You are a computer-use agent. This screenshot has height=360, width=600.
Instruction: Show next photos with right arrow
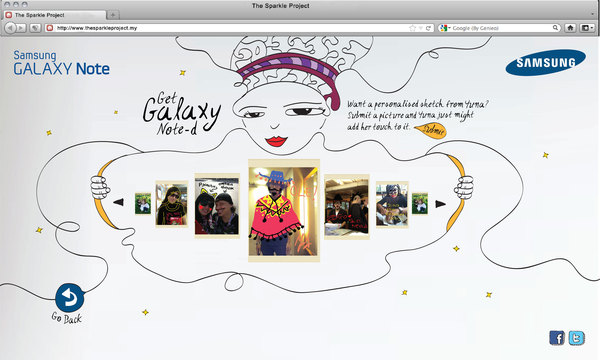[440, 204]
